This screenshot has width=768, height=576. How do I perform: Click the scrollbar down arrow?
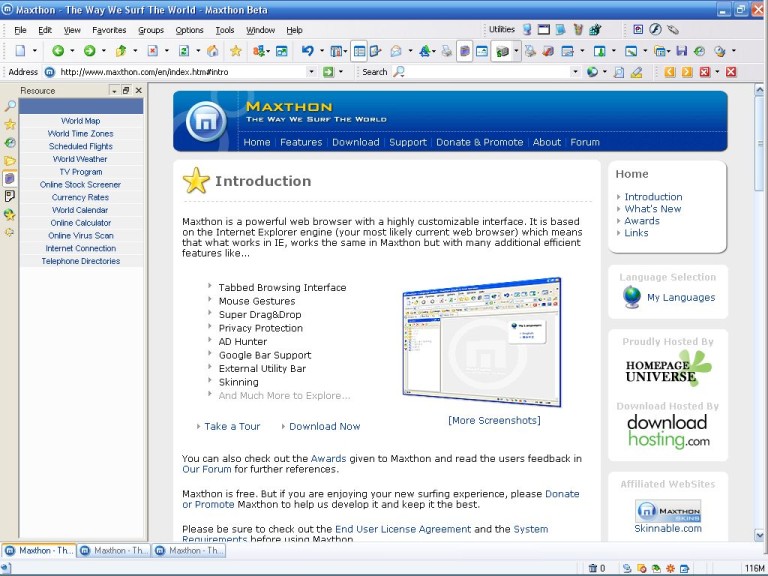click(759, 534)
